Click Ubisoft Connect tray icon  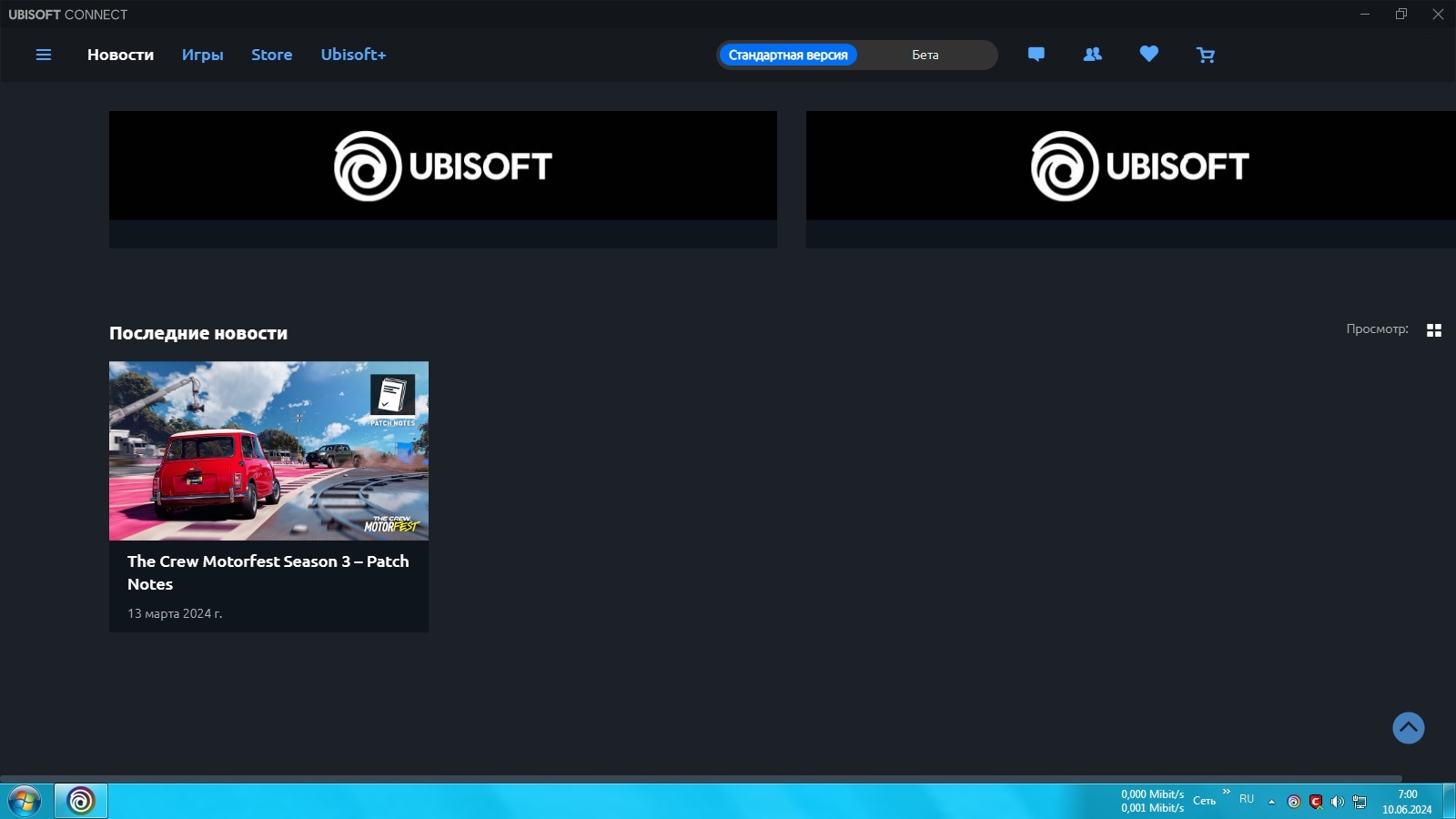pyautogui.click(x=1294, y=802)
